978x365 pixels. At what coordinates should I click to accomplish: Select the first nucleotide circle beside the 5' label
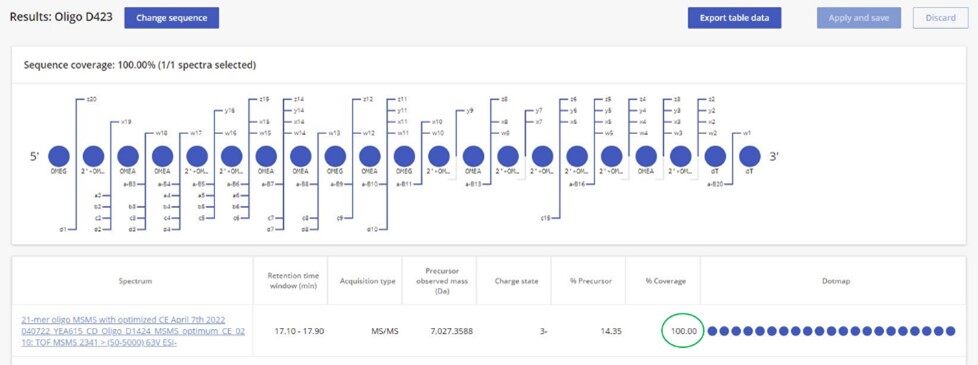(x=59, y=157)
